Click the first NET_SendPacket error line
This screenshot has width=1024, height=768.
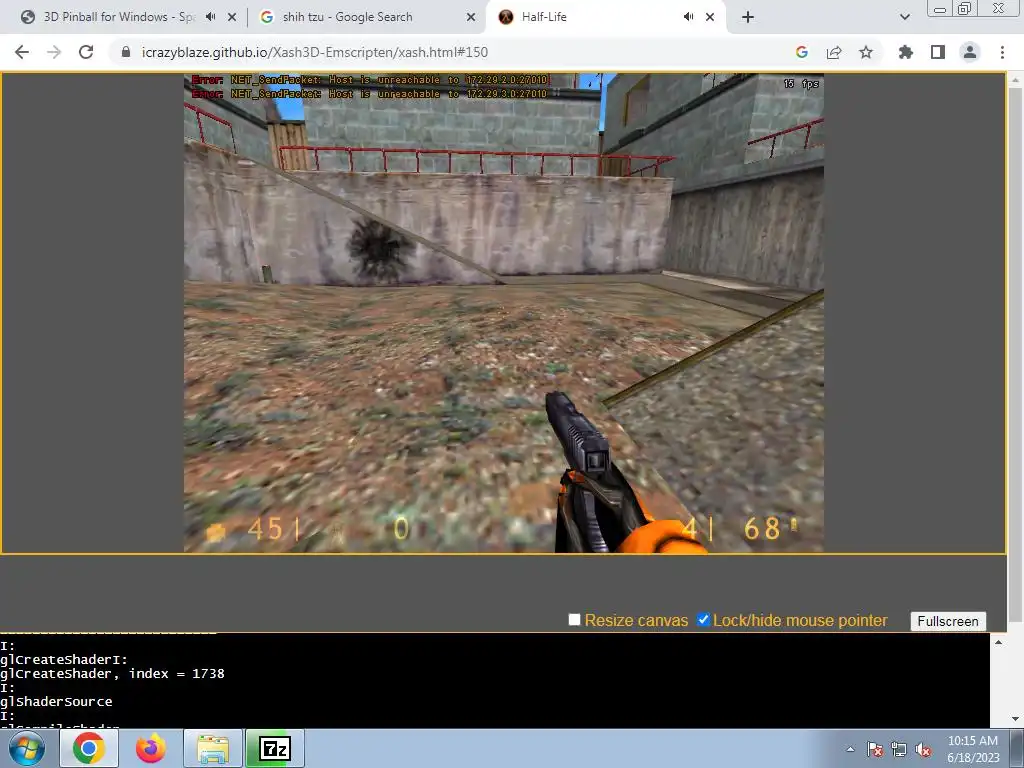370,80
